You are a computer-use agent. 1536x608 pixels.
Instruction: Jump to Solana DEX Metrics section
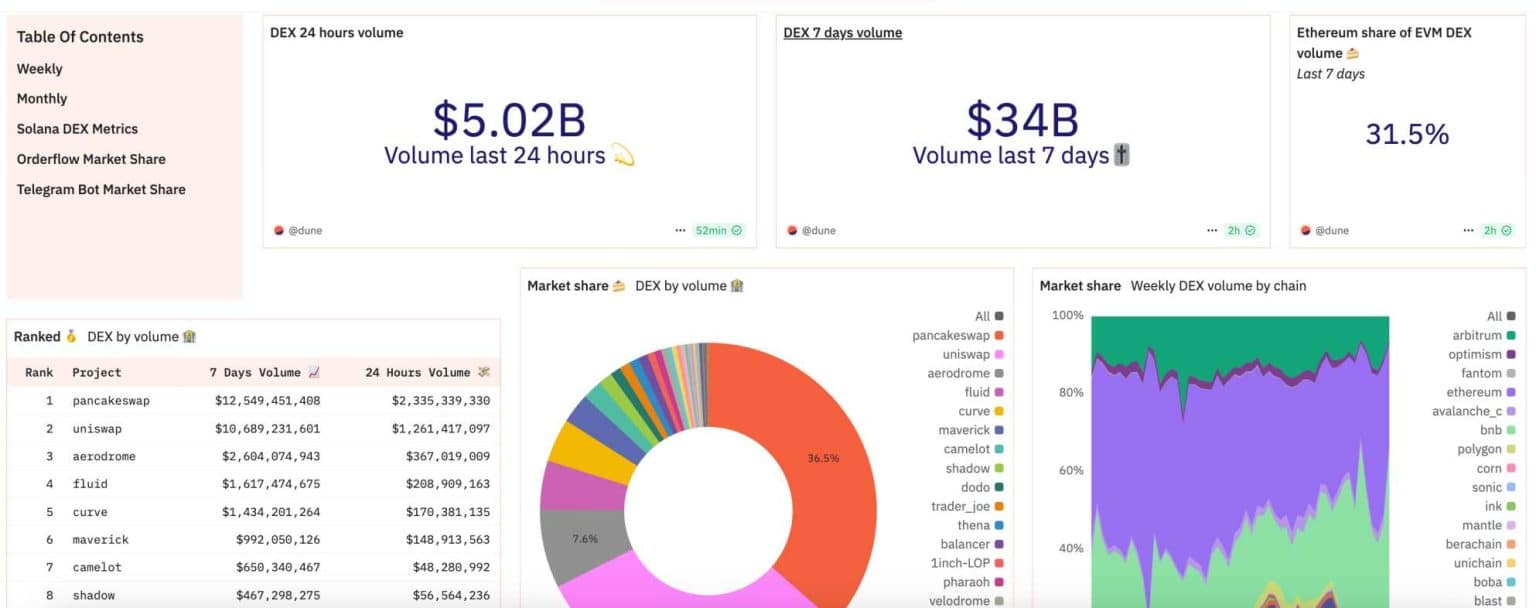click(x=77, y=129)
